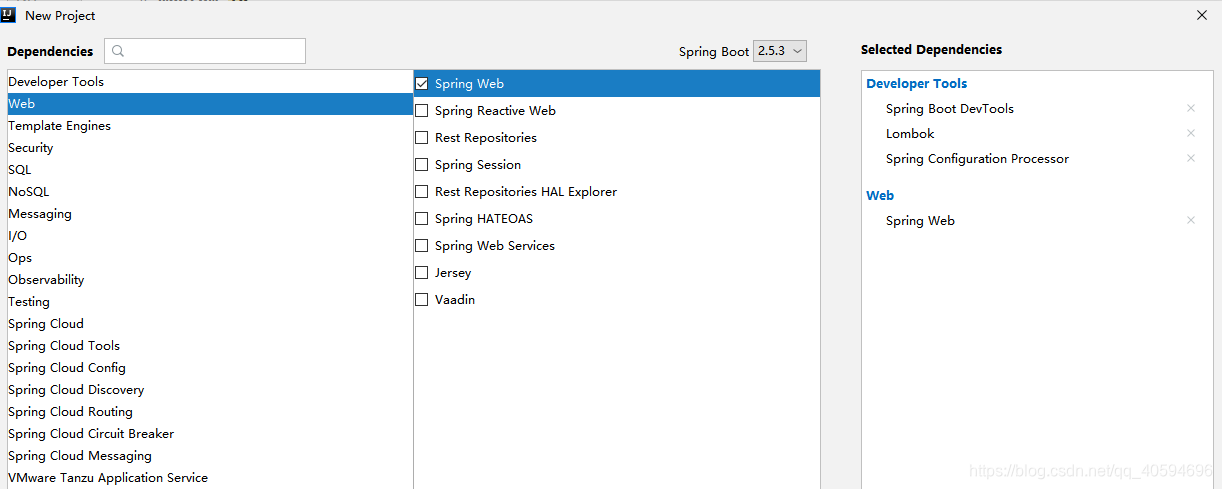Select Spring Boot DevTools in selected list
The image size is (1222, 489).
point(949,109)
